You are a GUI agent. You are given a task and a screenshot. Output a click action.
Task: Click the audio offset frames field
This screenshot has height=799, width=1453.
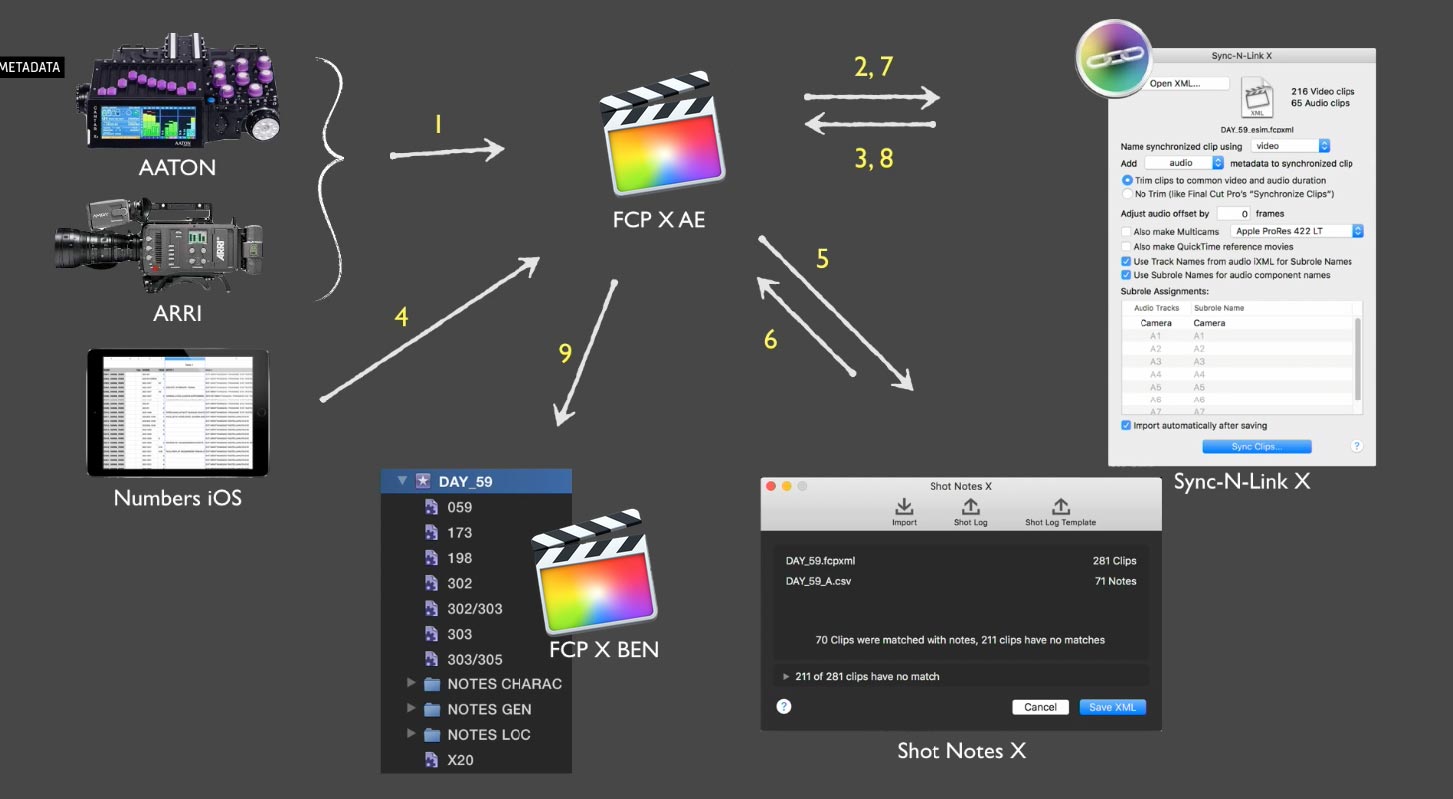(1233, 214)
